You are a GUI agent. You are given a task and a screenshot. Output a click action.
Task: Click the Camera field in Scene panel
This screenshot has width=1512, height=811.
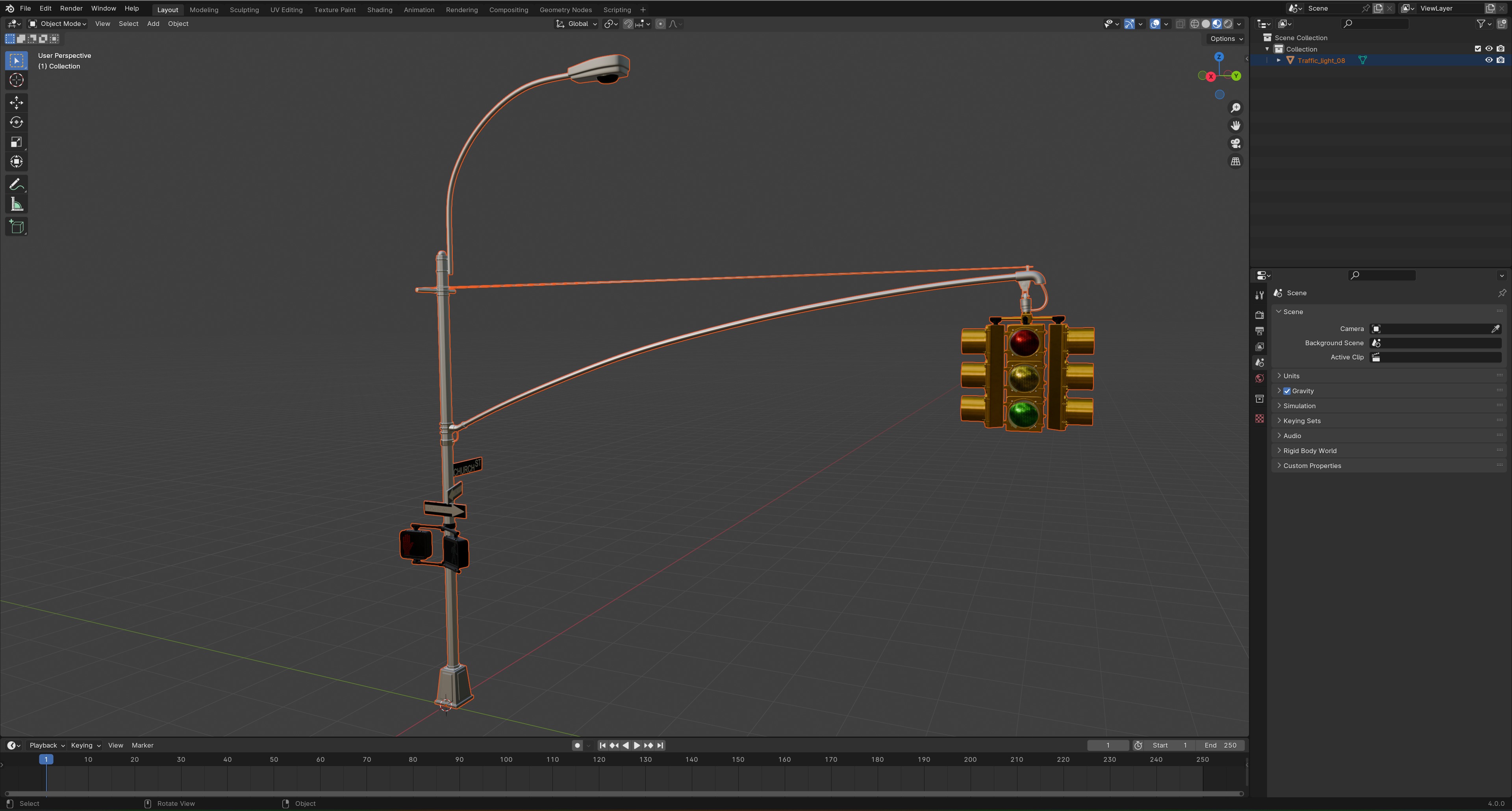pyautogui.click(x=1436, y=329)
